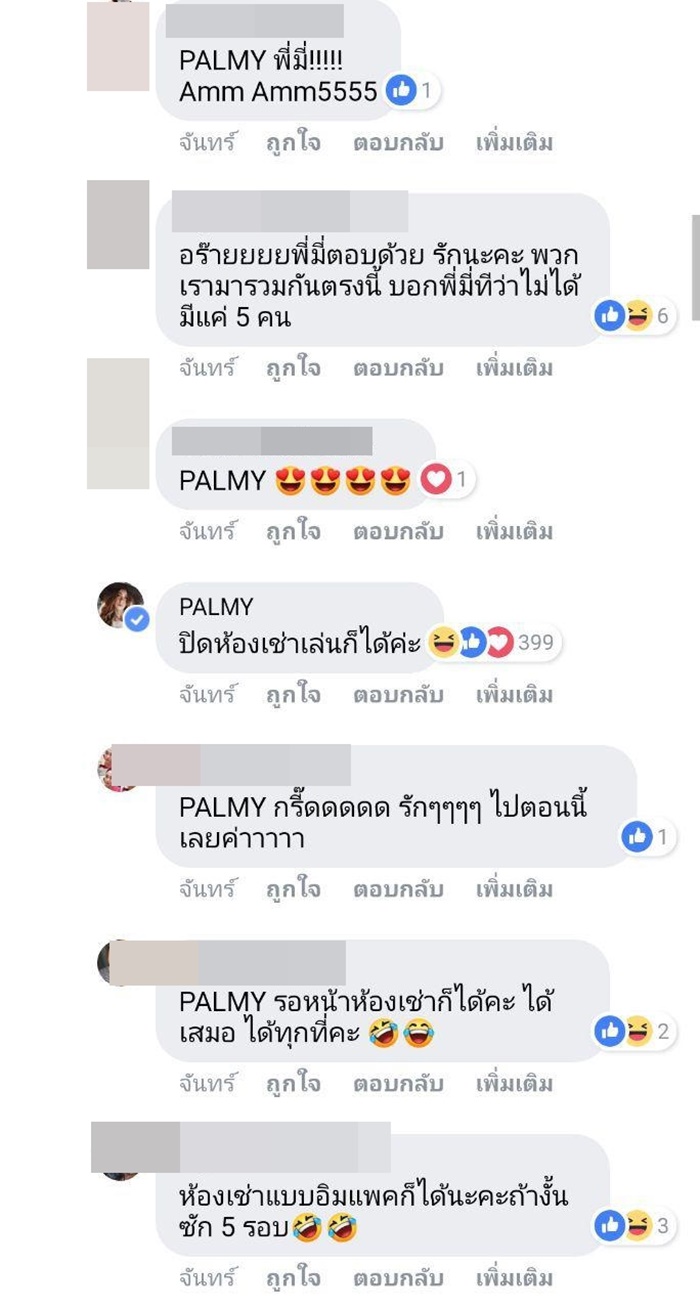Toggle 'ถูกใจ' under the Amm5555 comment
Viewport: 700px width, 1309px height.
pyautogui.click(x=293, y=142)
